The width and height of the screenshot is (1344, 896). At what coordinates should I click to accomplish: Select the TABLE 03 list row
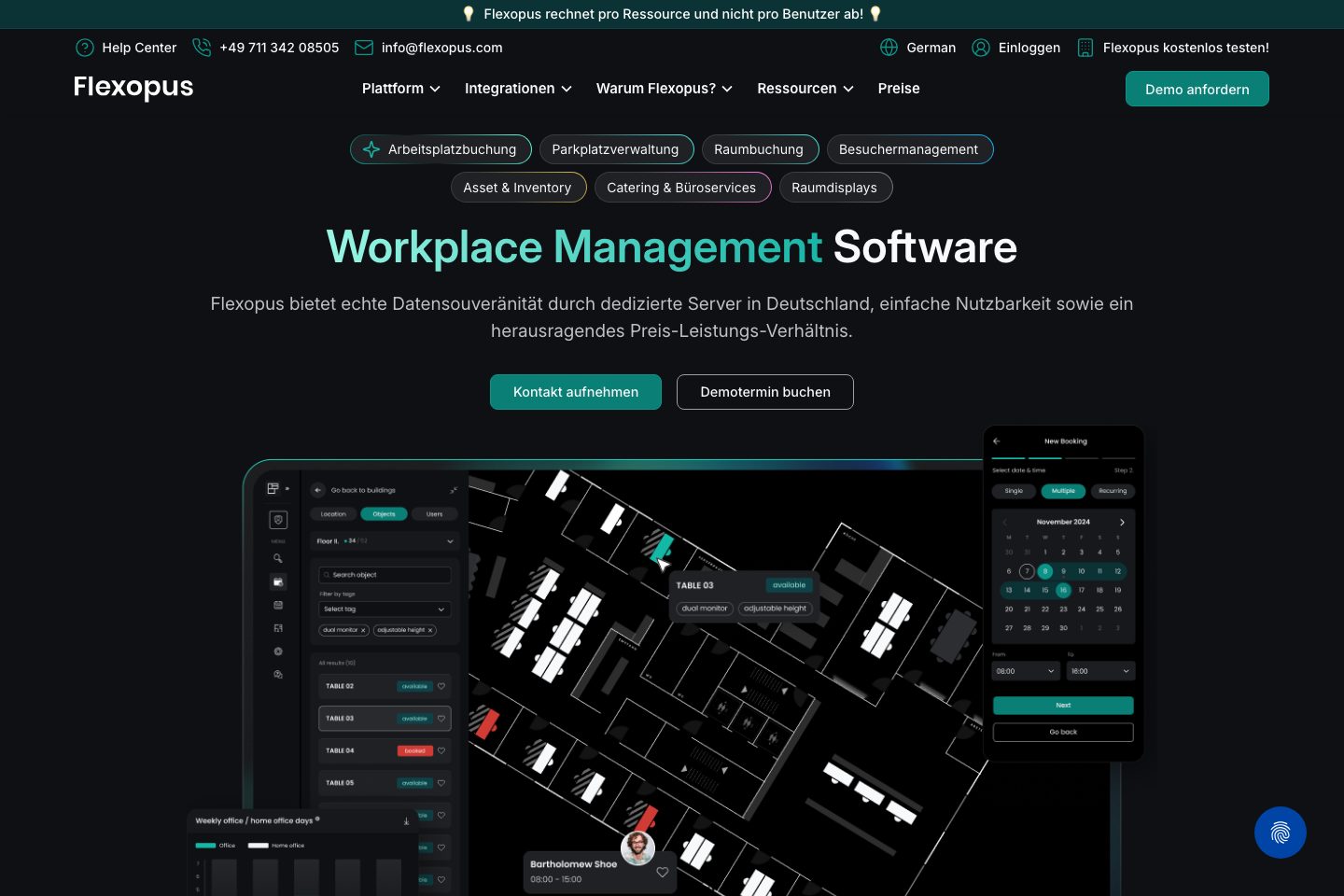coord(385,719)
